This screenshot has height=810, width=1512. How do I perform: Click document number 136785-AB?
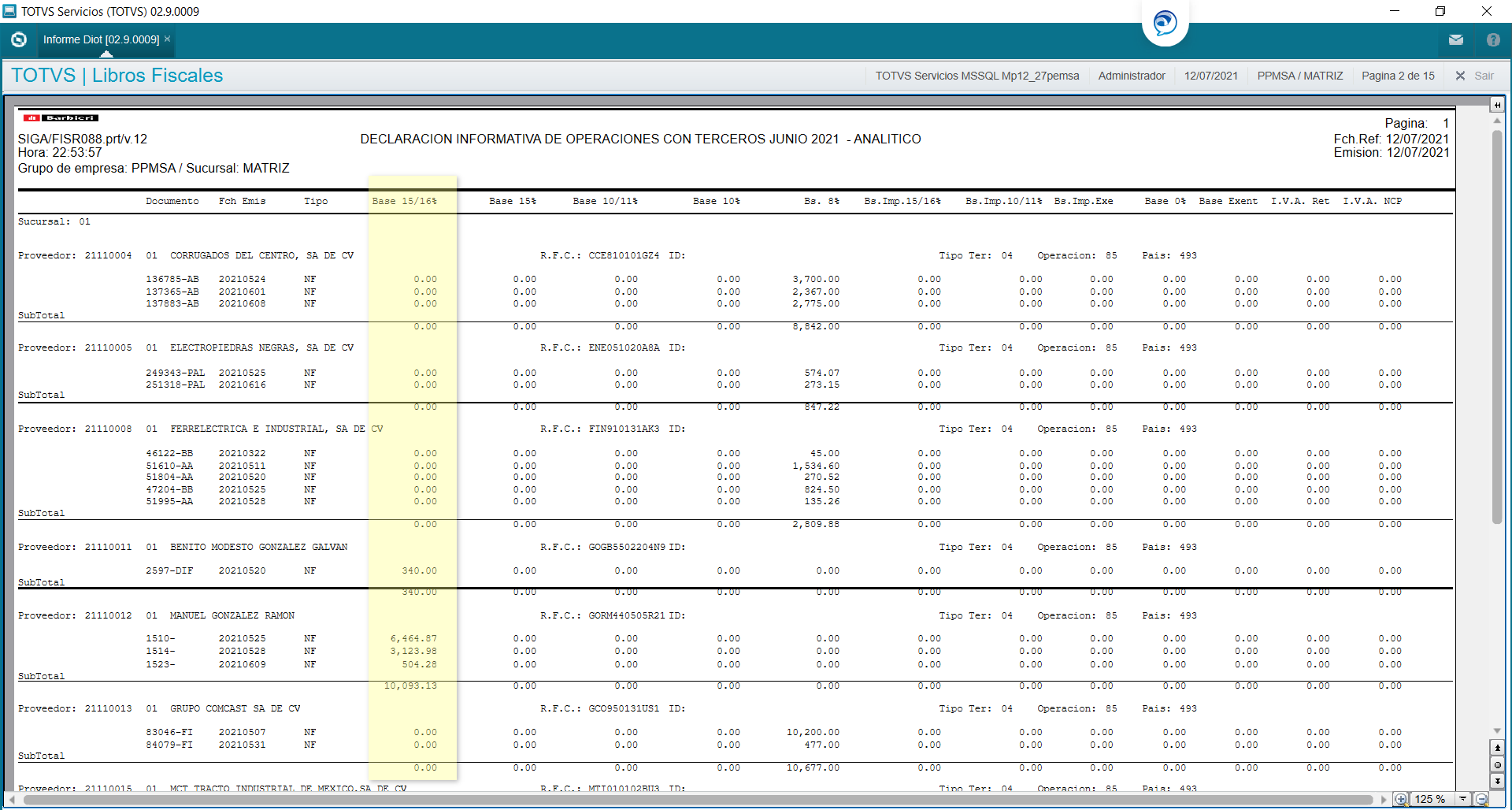(x=172, y=279)
